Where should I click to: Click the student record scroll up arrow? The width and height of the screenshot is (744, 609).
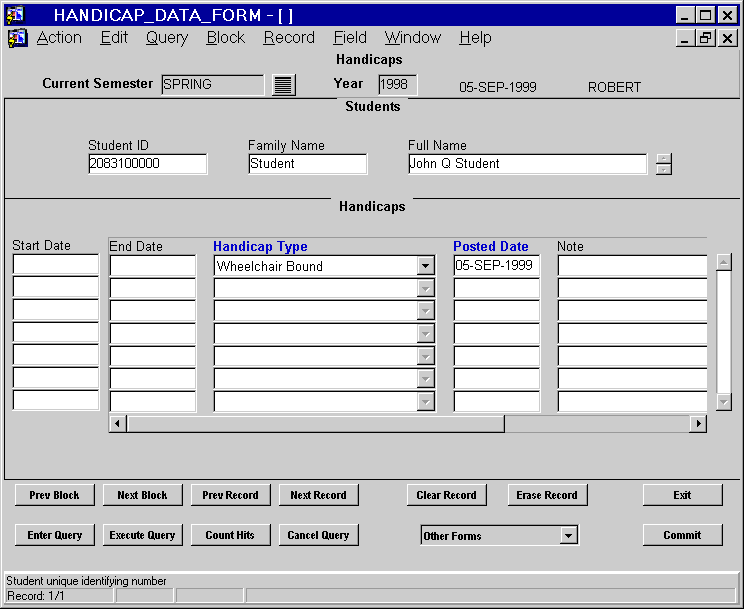click(664, 159)
